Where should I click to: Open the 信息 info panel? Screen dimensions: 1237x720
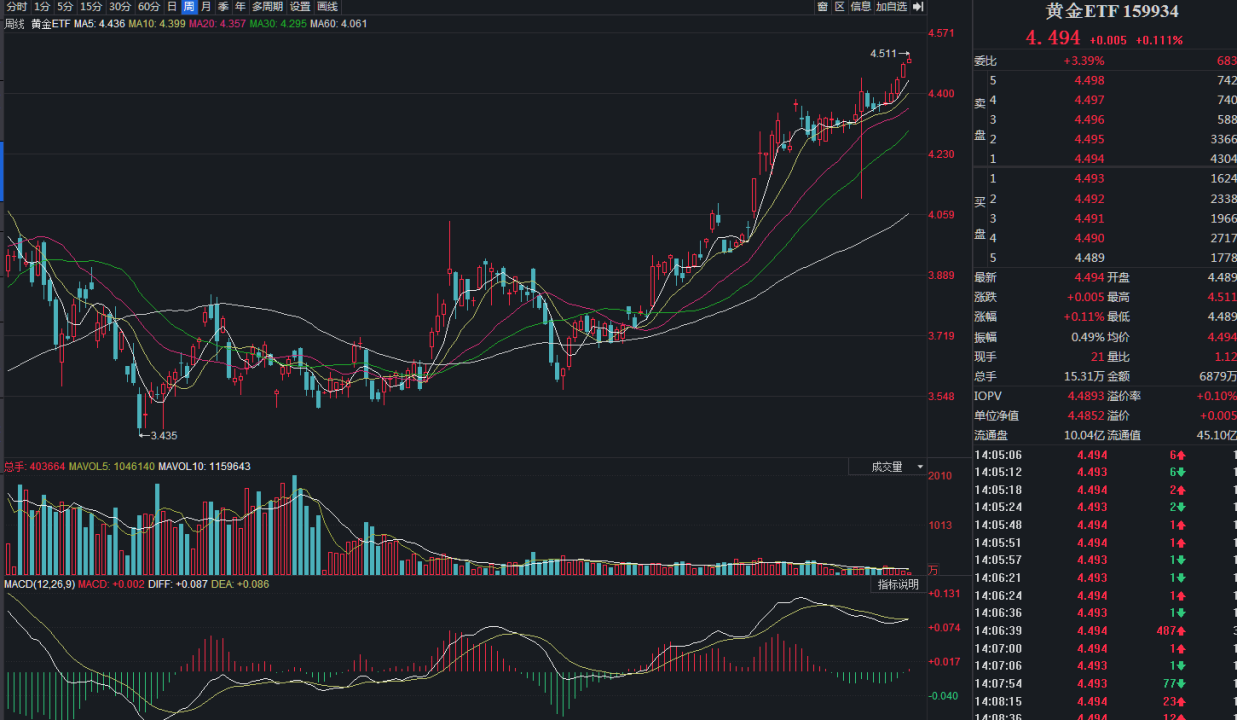click(861, 7)
